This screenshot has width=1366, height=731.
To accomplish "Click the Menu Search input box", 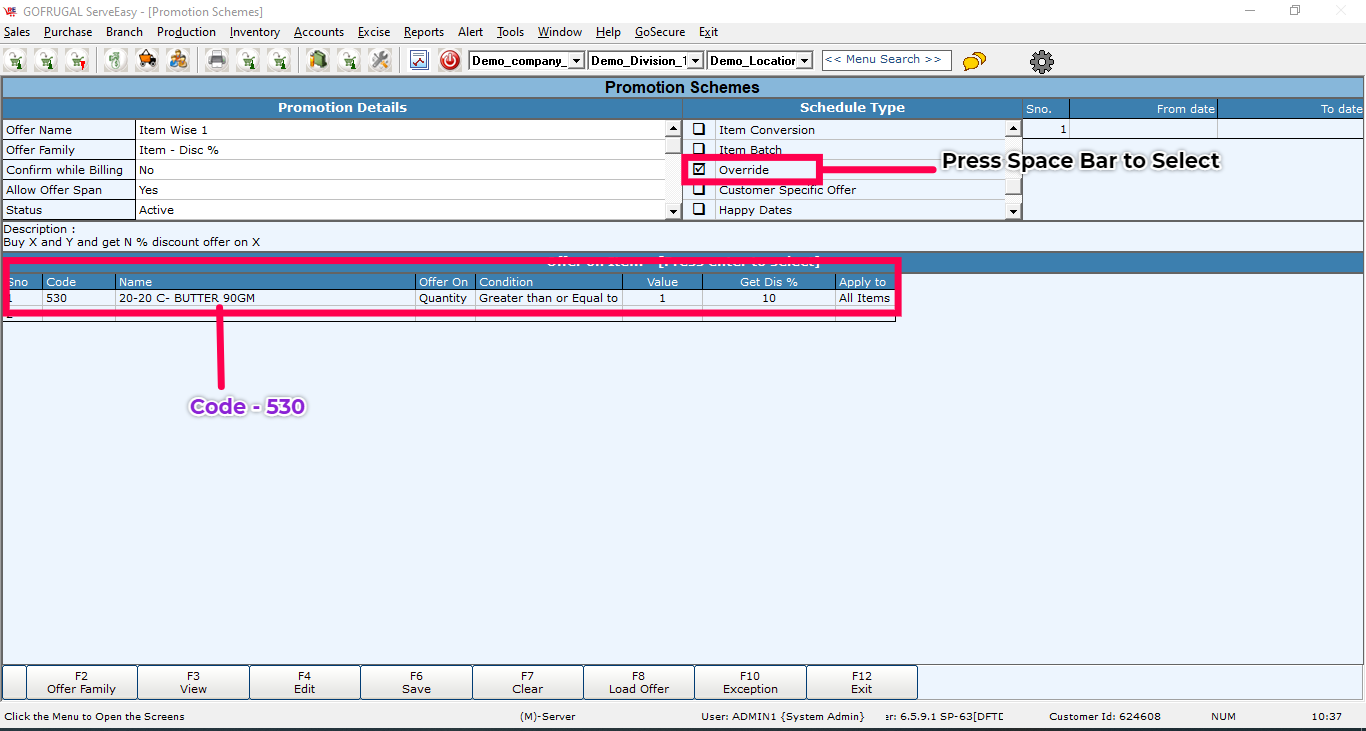I will coord(887,60).
